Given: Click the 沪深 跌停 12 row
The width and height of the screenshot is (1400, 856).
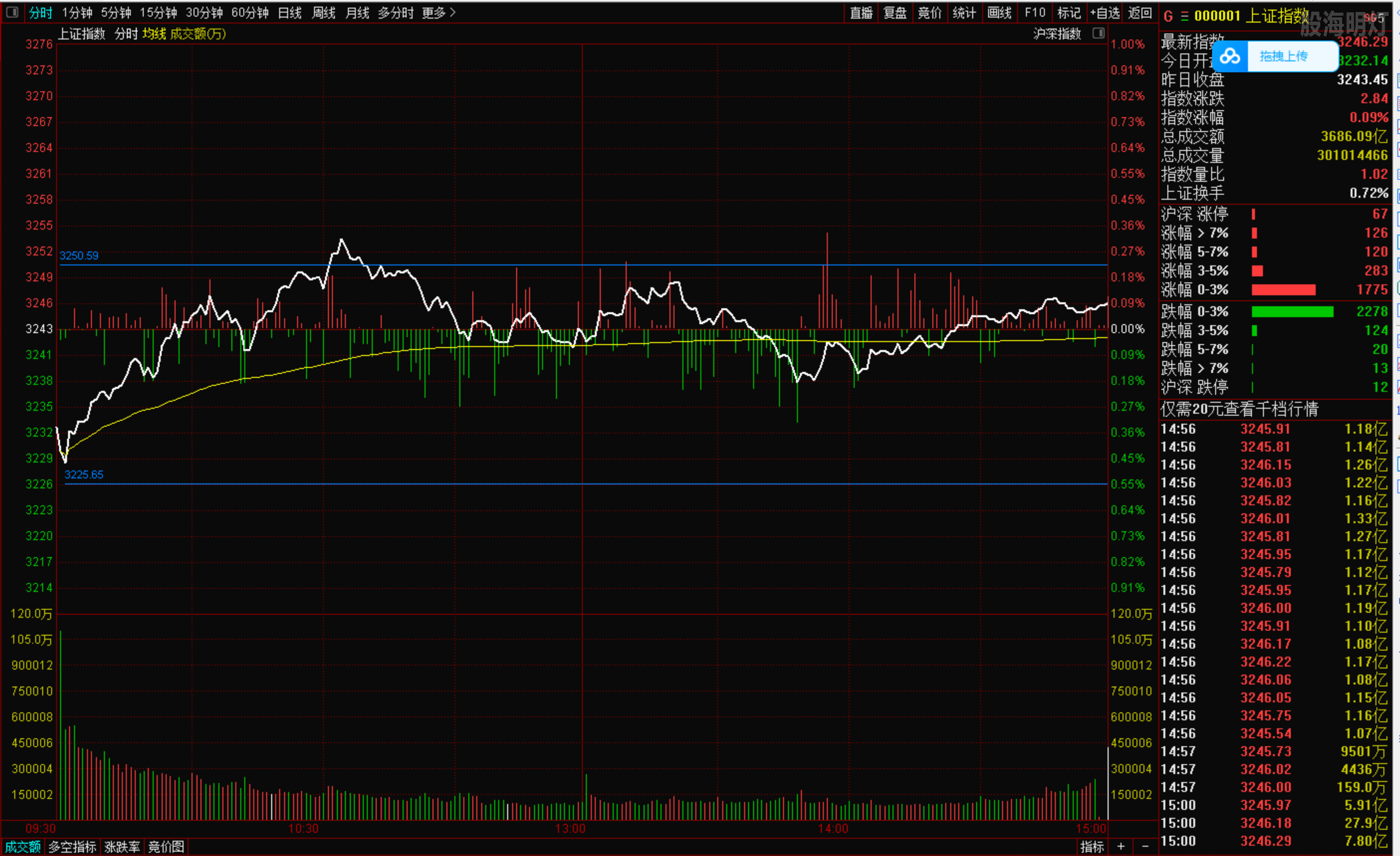Looking at the screenshot, I should click(x=1275, y=387).
